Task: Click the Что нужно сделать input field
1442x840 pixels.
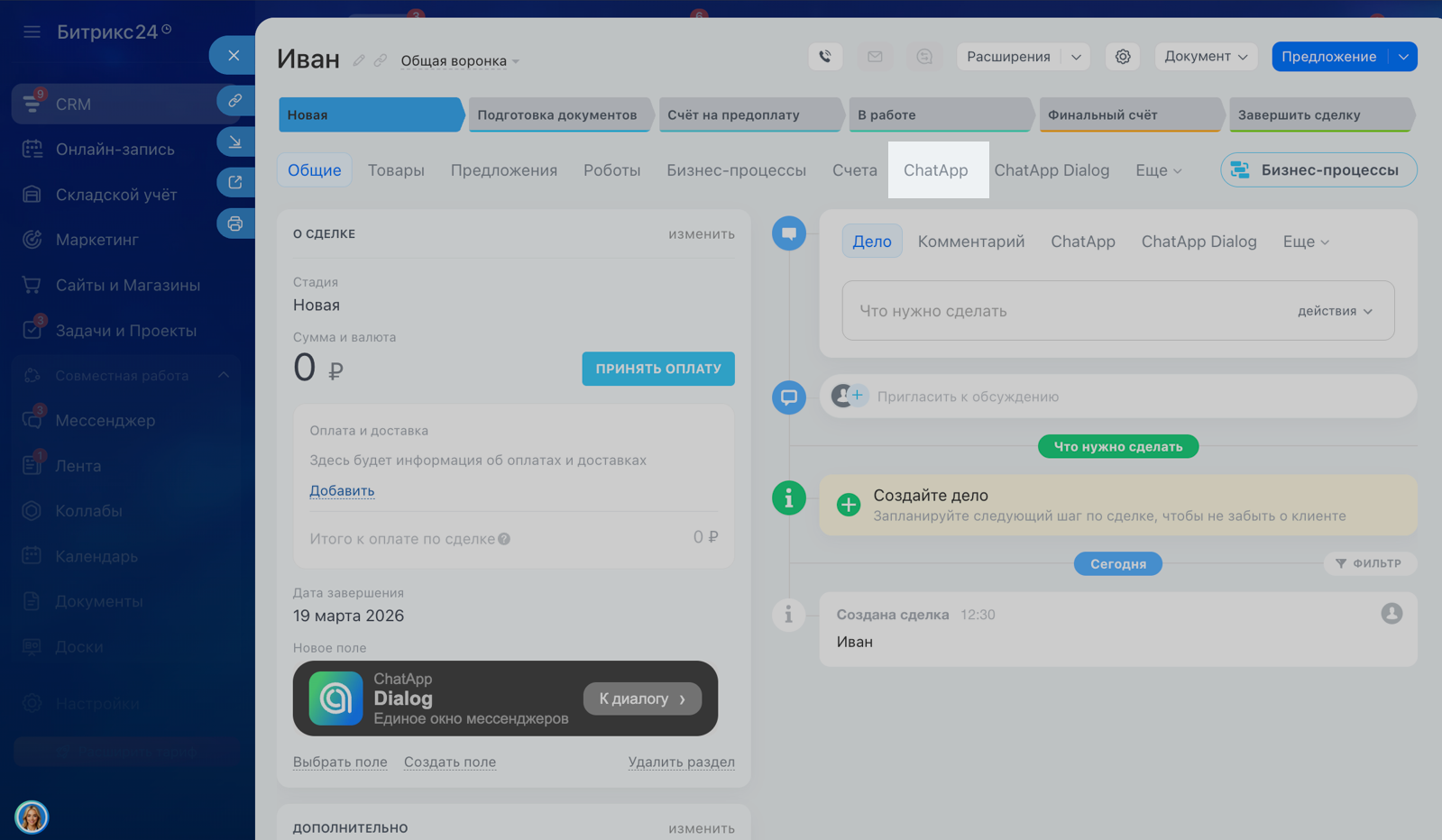Action: 1064,311
